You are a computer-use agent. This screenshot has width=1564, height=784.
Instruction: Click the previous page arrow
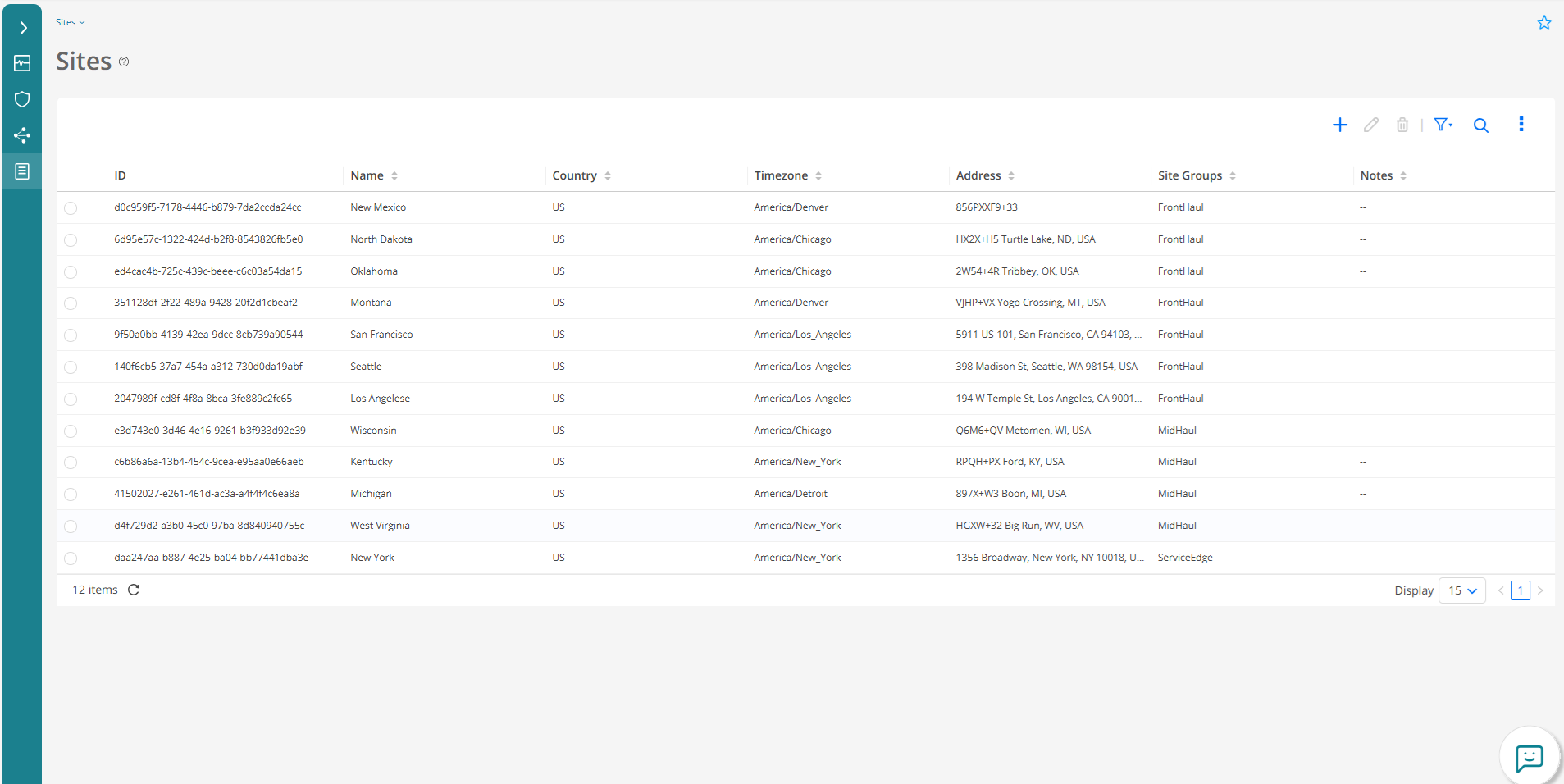point(1501,590)
